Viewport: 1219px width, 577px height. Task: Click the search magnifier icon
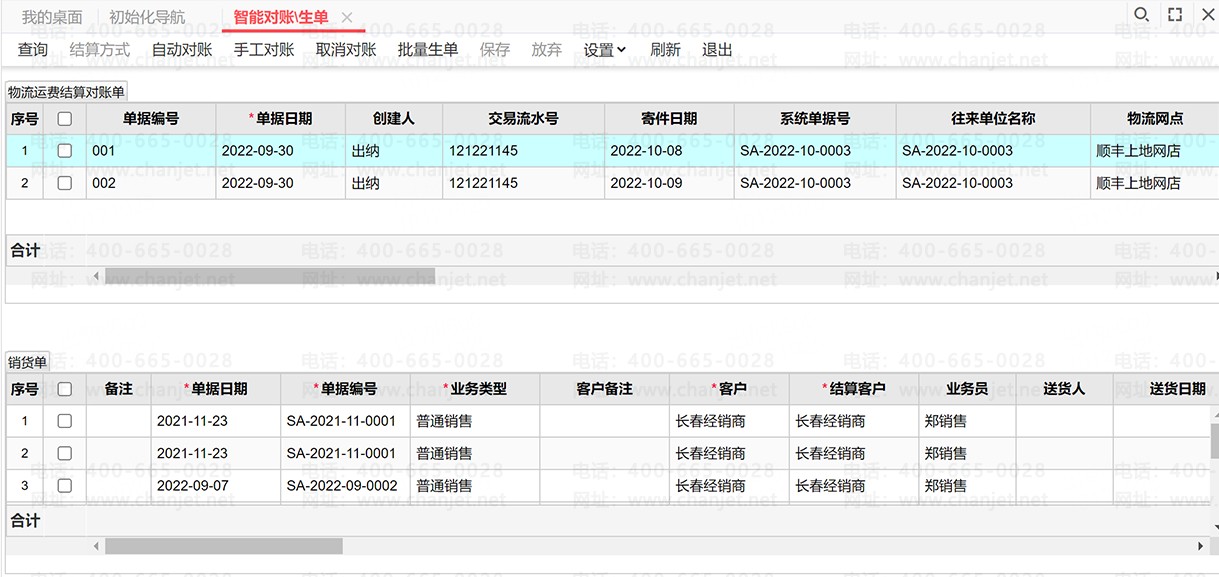[1141, 14]
